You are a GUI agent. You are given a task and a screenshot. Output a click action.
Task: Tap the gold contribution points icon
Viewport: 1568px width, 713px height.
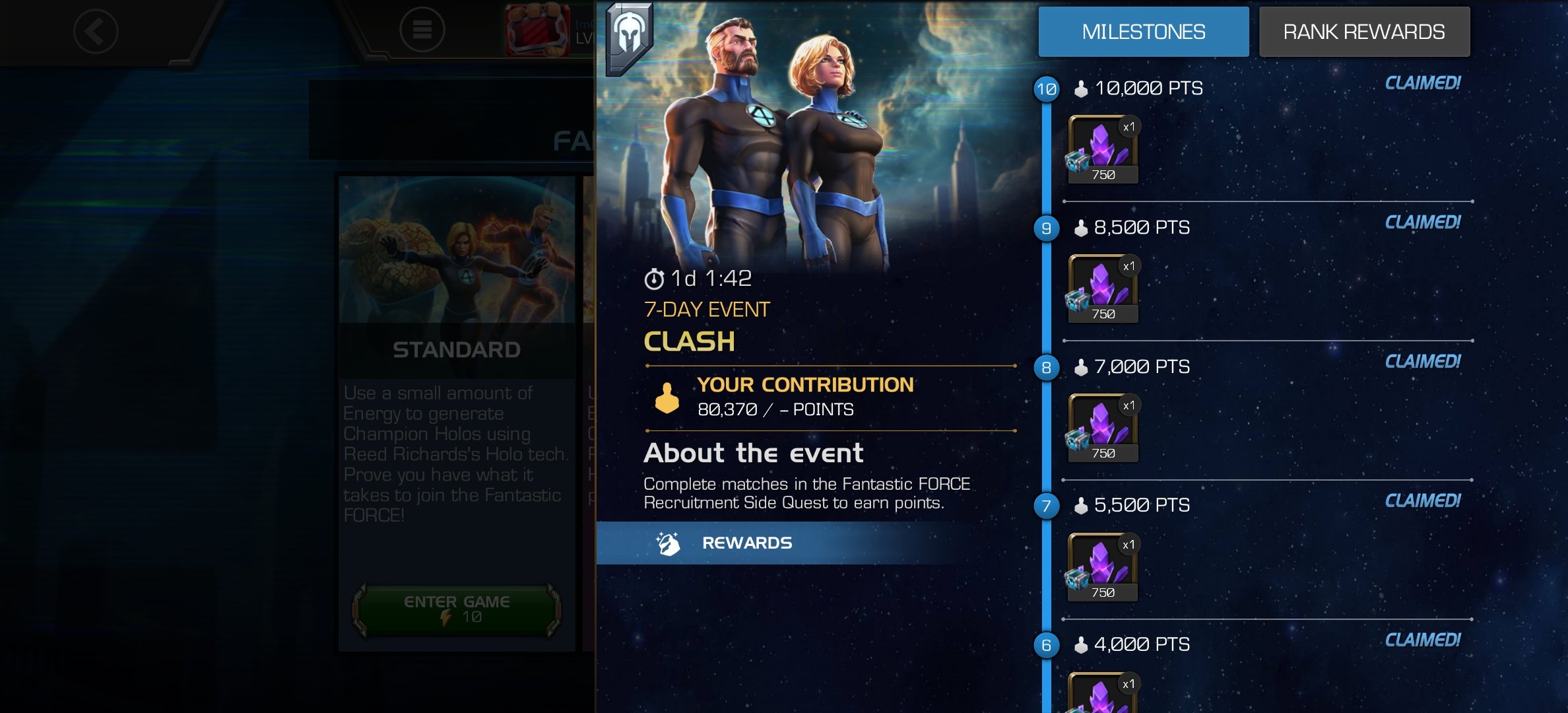[x=667, y=398]
